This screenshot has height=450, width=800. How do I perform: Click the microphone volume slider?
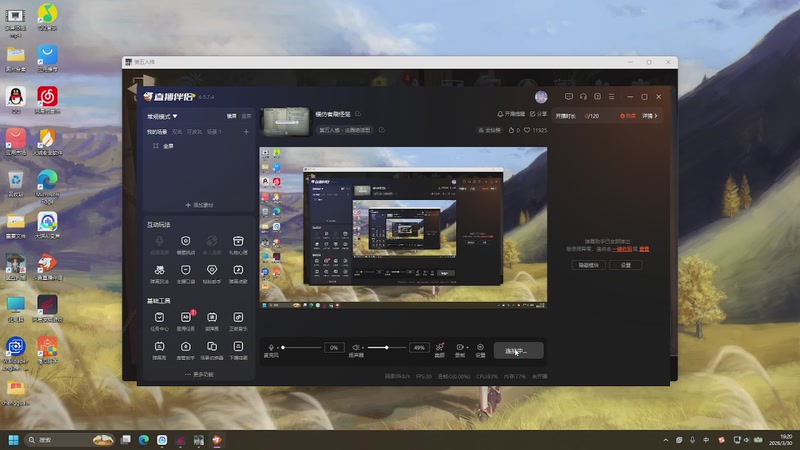(301, 347)
